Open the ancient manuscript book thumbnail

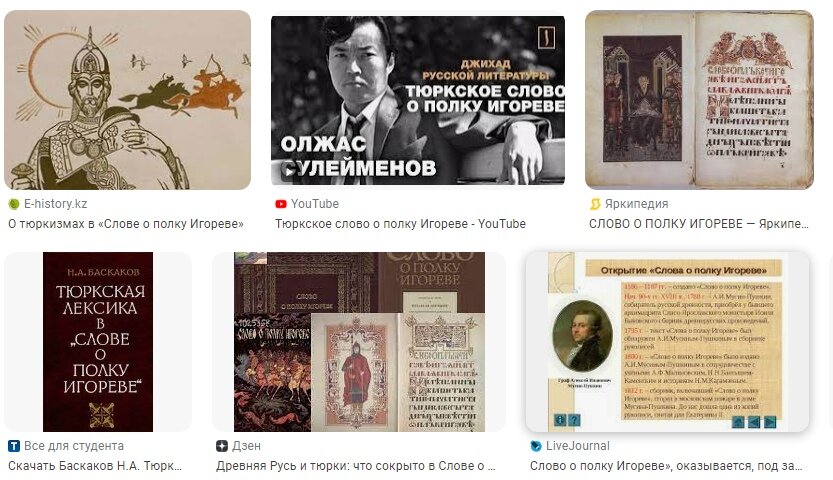(x=699, y=100)
